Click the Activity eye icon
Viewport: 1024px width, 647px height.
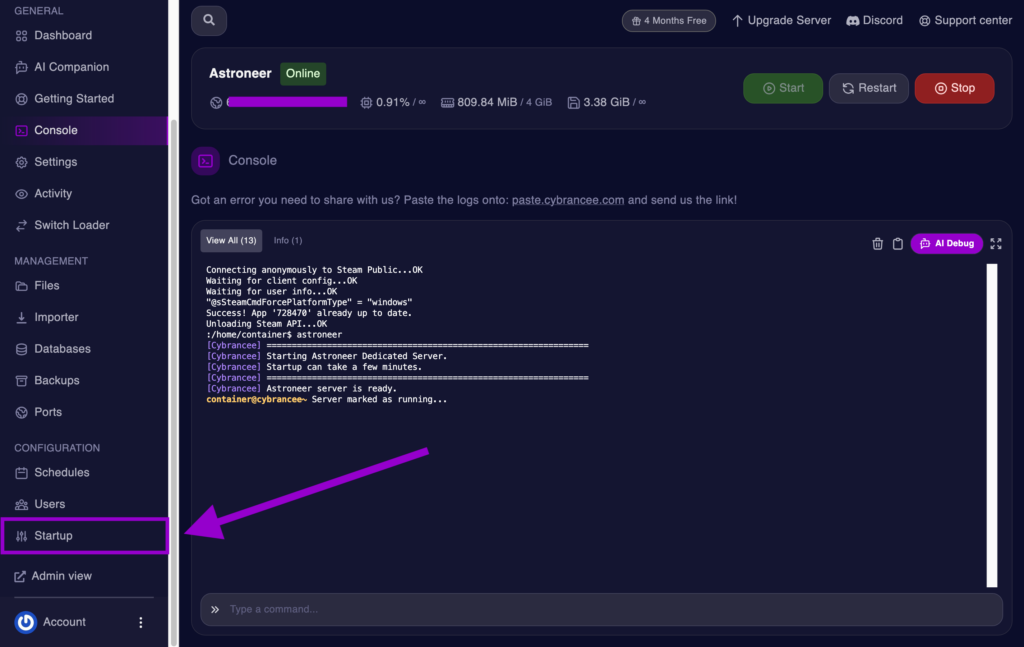pyautogui.click(x=22, y=194)
